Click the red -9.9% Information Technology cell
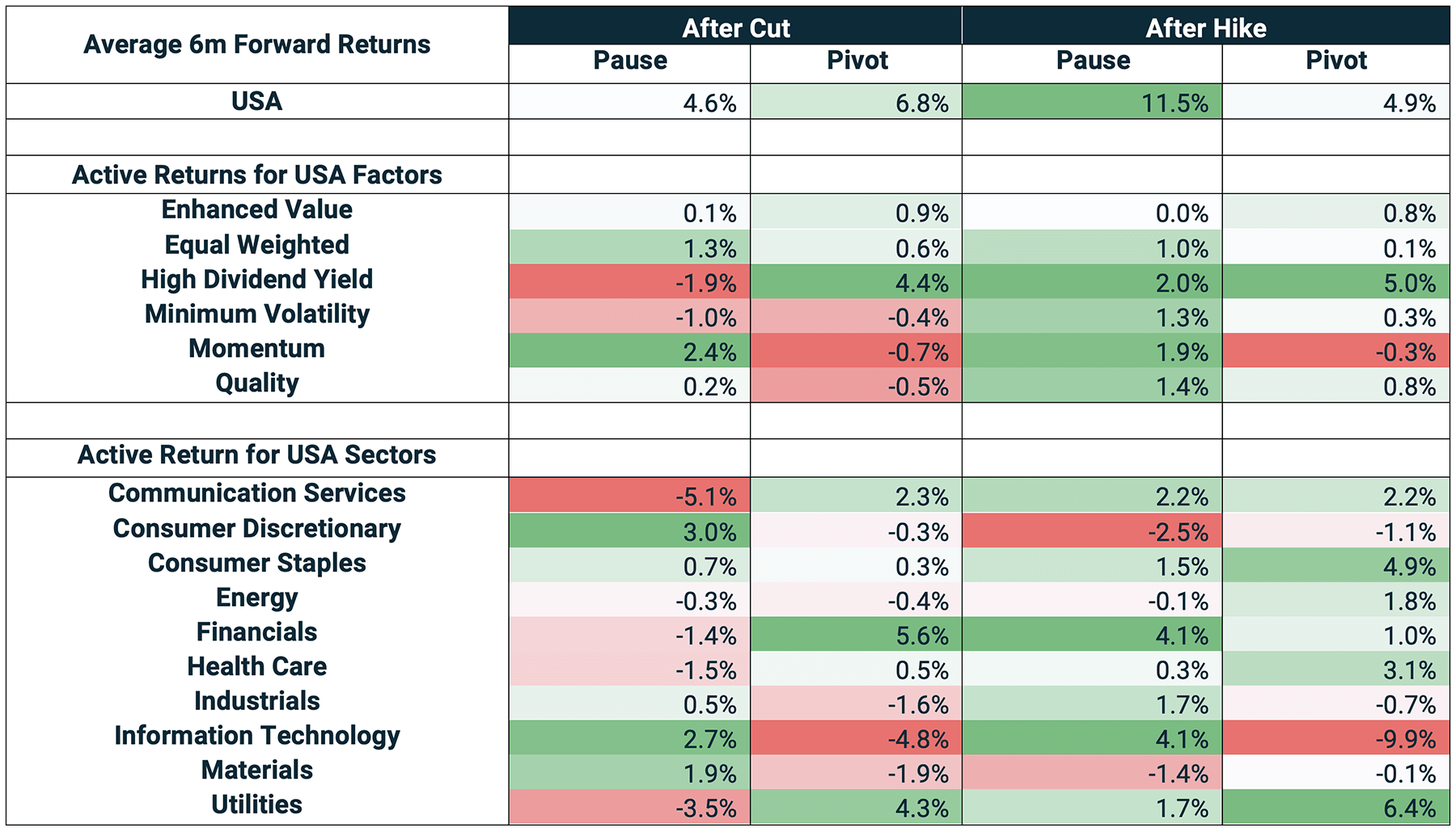1456x832 pixels. 1335,739
